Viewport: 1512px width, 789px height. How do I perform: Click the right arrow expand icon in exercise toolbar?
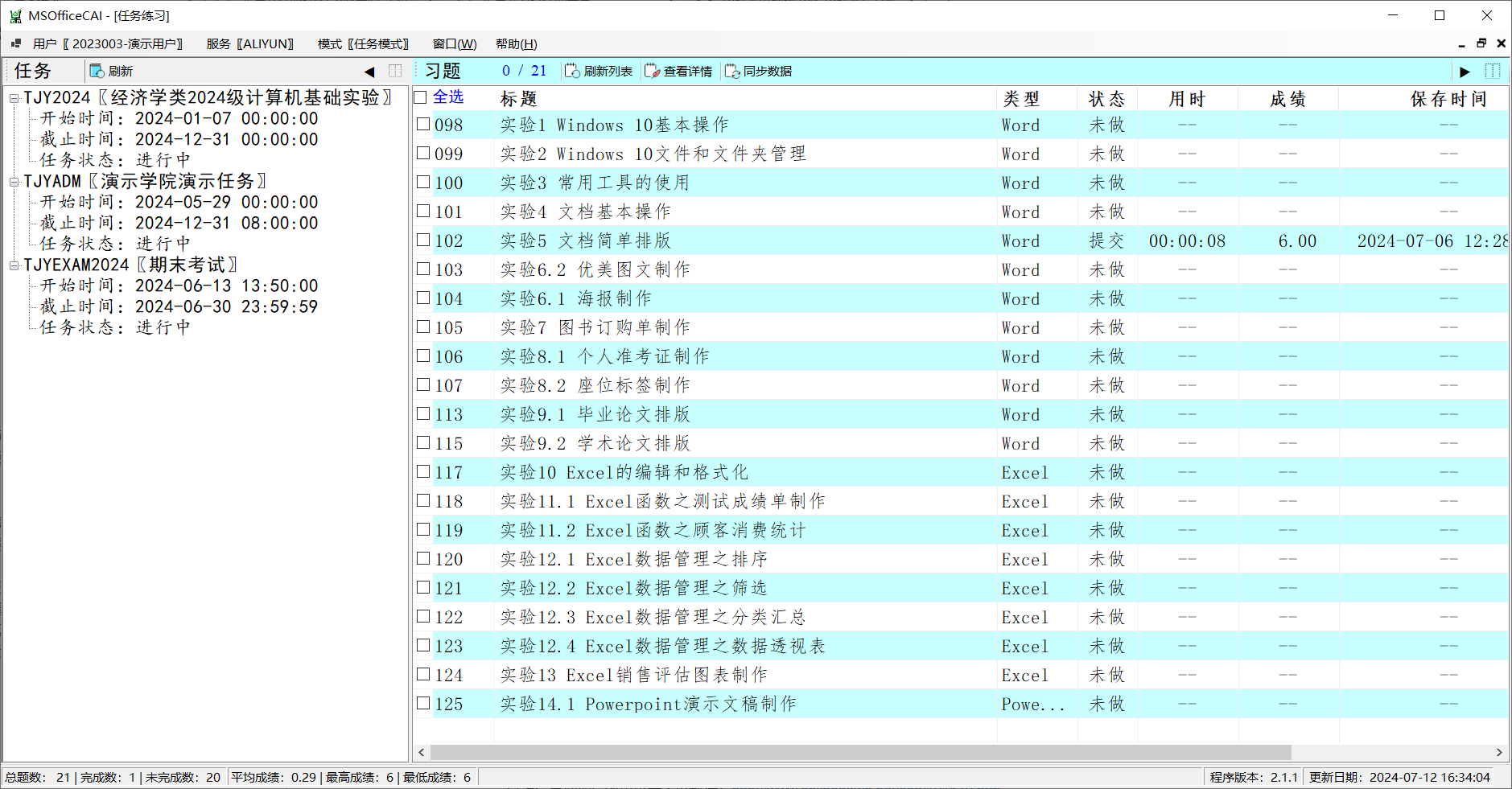(1465, 72)
